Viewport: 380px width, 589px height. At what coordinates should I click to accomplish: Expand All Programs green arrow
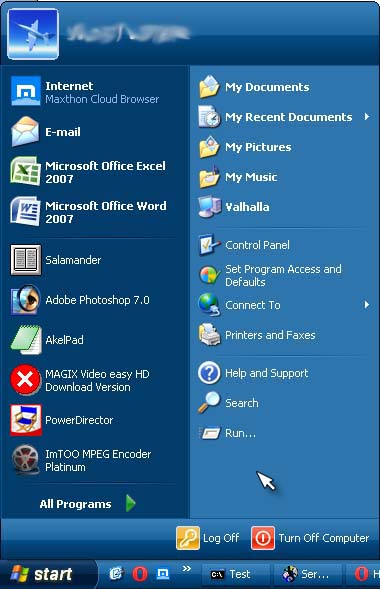(131, 503)
